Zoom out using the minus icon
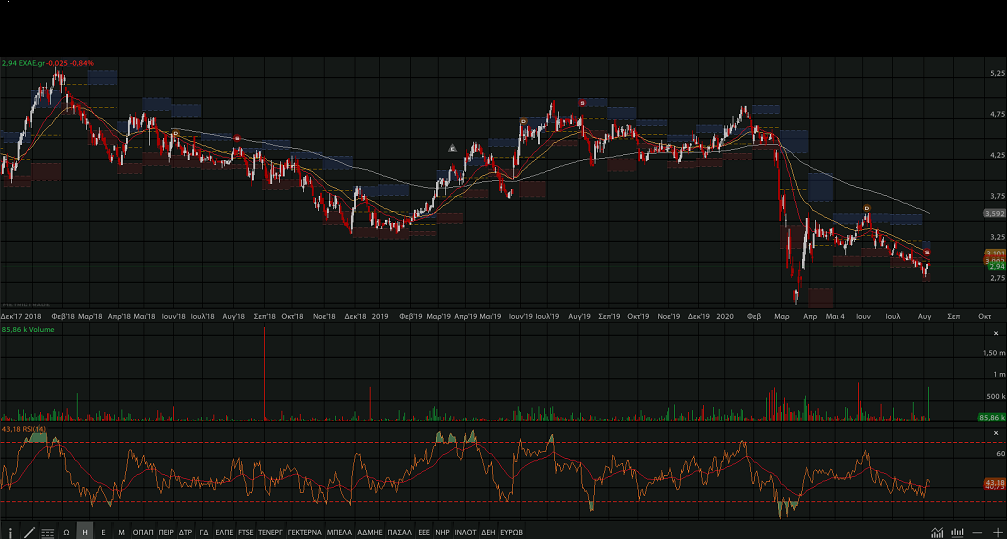Screen dimensions: 1007x539 point(977,532)
